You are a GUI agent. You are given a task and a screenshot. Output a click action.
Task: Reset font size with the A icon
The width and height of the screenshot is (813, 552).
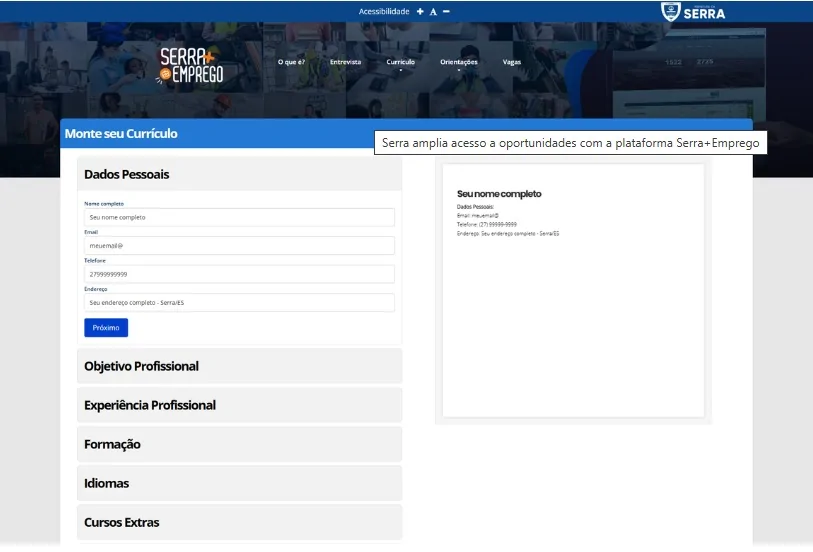(x=433, y=12)
